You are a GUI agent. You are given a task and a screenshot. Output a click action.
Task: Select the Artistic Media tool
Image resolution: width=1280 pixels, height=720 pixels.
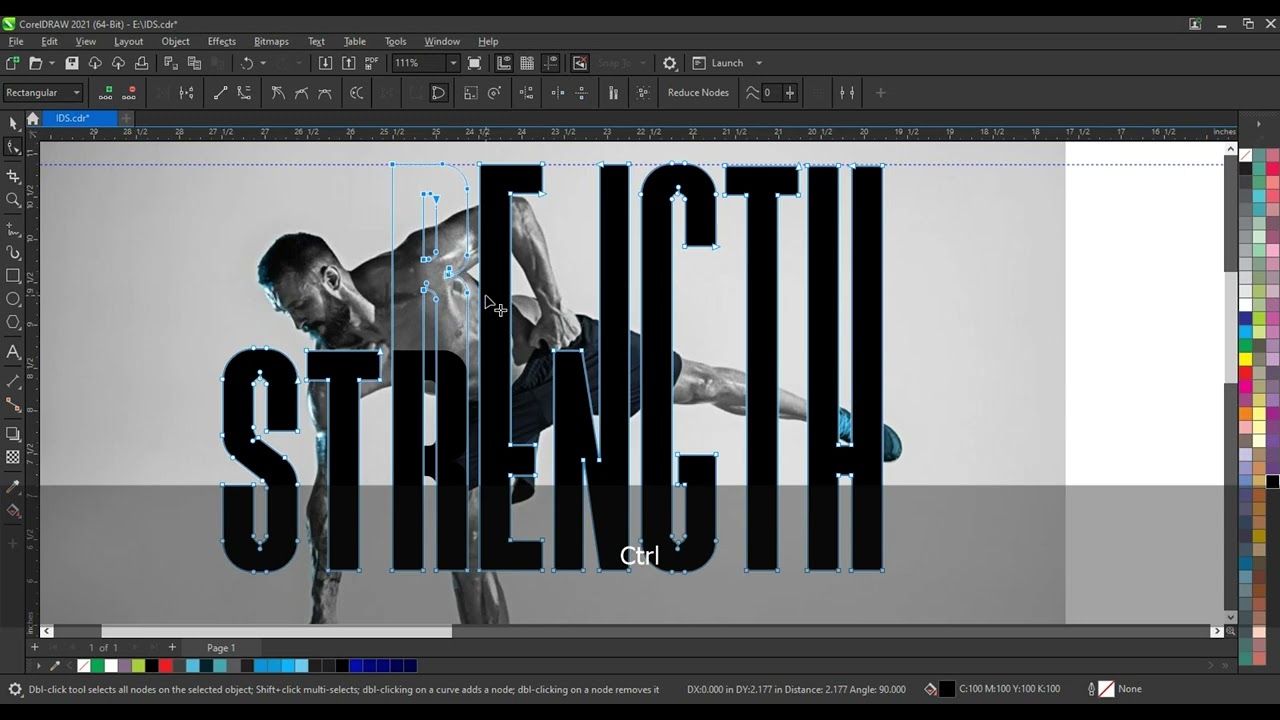(x=13, y=253)
